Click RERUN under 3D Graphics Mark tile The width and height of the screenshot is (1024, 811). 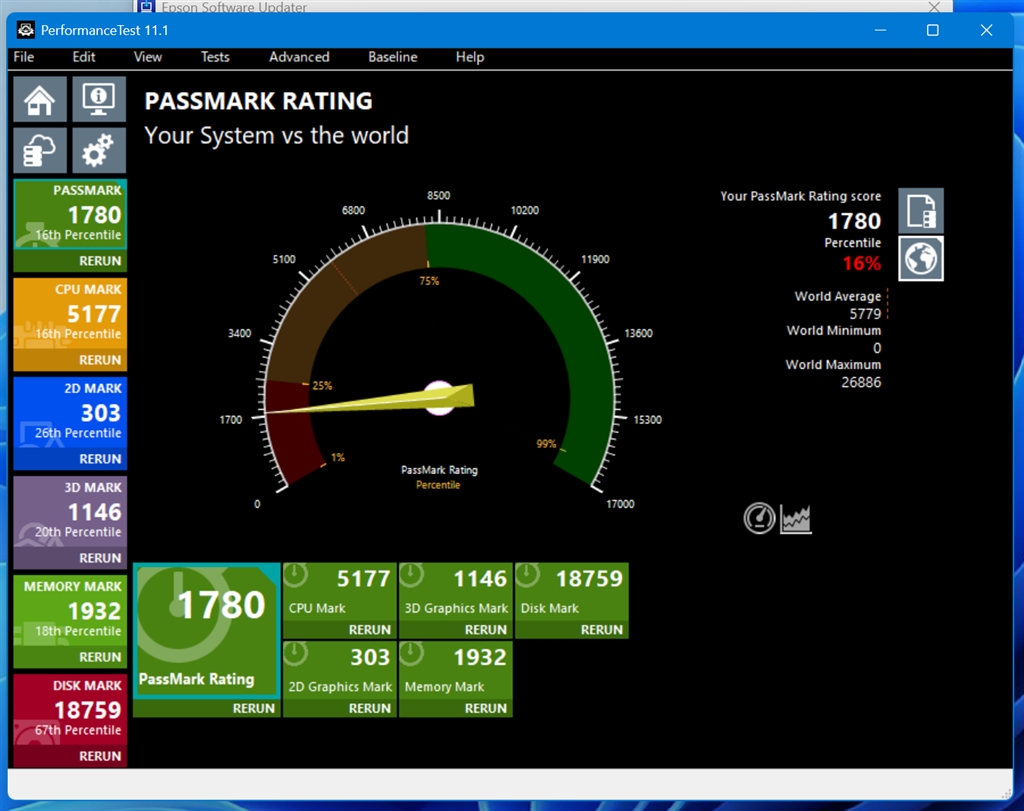click(x=486, y=629)
